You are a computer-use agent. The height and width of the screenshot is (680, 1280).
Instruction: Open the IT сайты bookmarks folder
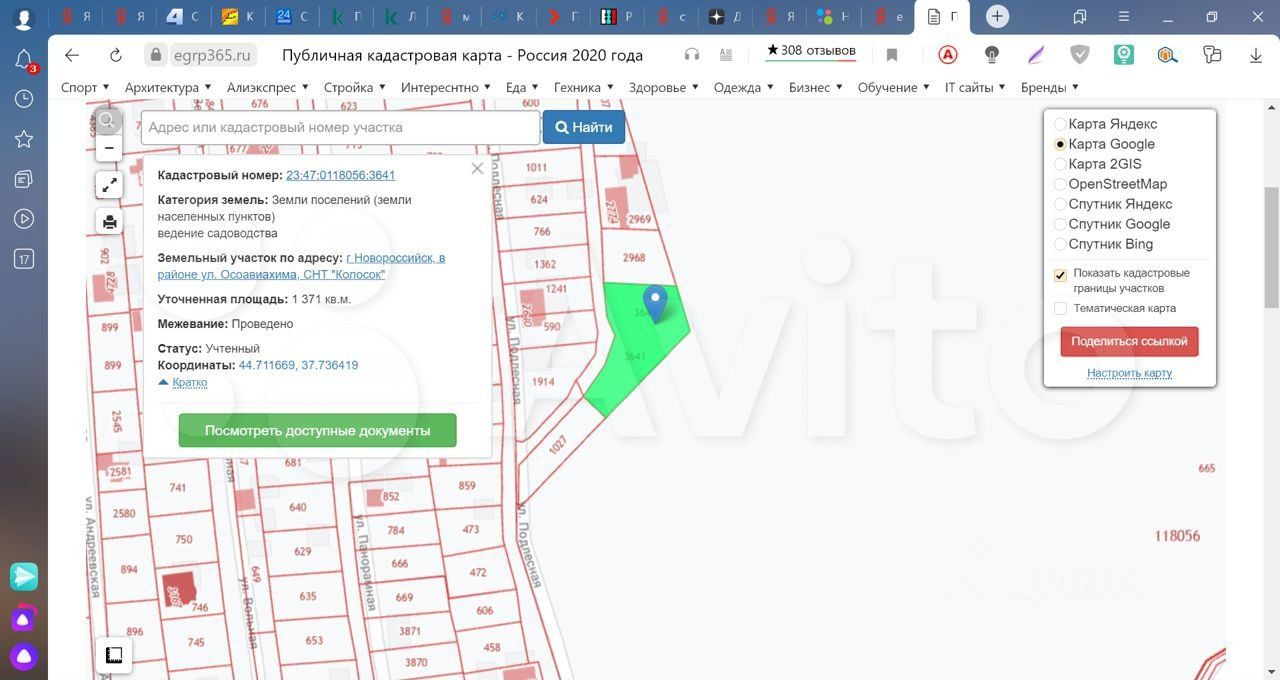[x=975, y=87]
